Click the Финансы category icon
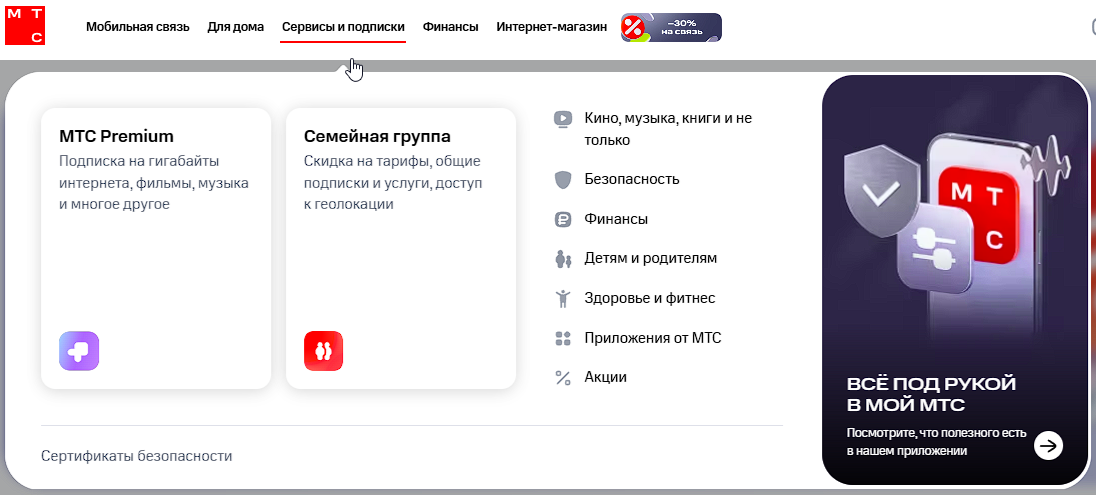The height and width of the screenshot is (495, 1096). [563, 220]
